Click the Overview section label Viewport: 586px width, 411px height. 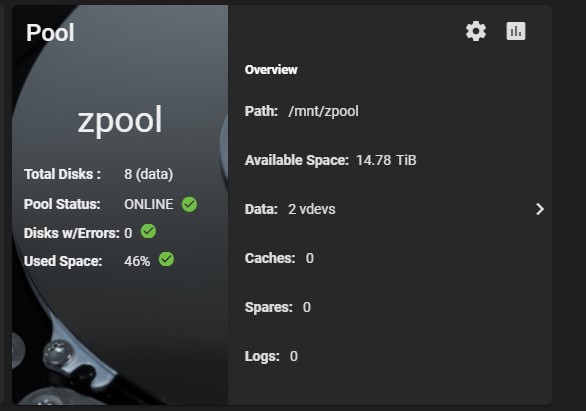coord(271,70)
